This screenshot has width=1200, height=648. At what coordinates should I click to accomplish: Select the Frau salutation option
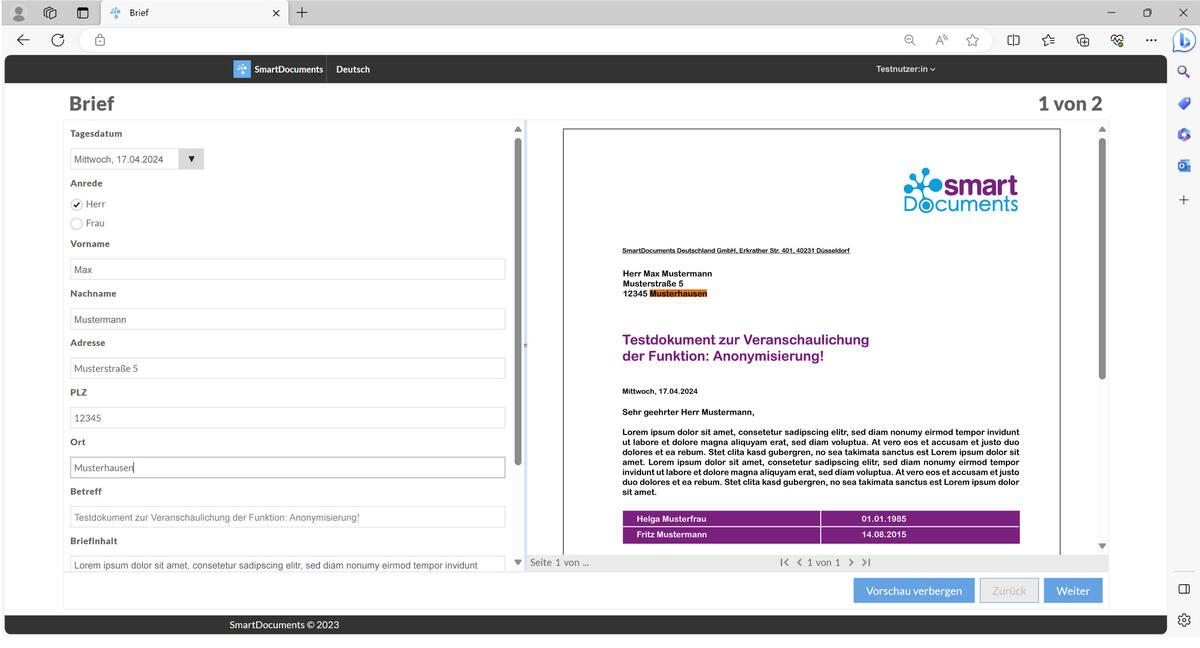[x=76, y=223]
